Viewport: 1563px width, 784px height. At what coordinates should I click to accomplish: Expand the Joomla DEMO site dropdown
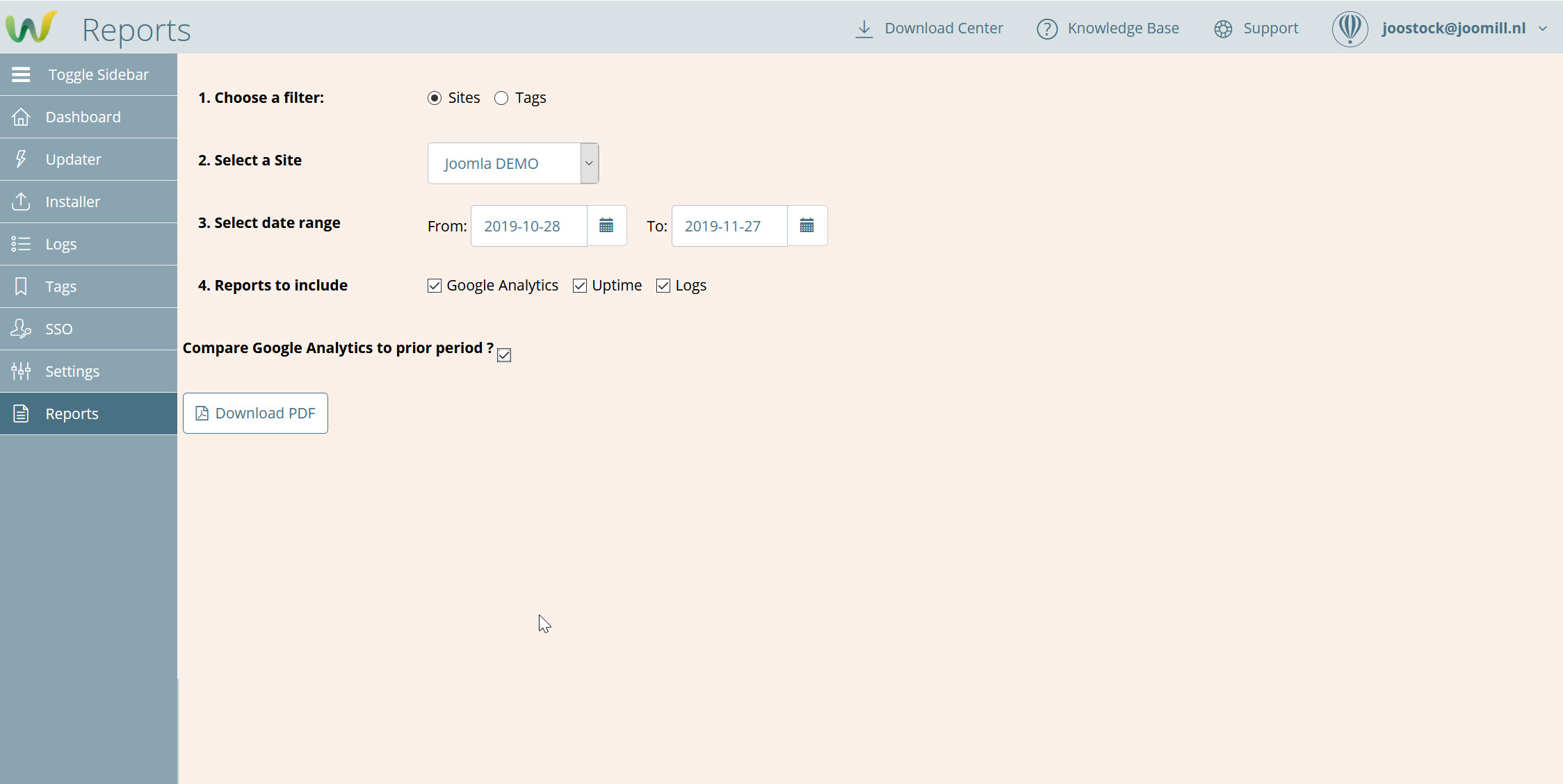click(589, 163)
